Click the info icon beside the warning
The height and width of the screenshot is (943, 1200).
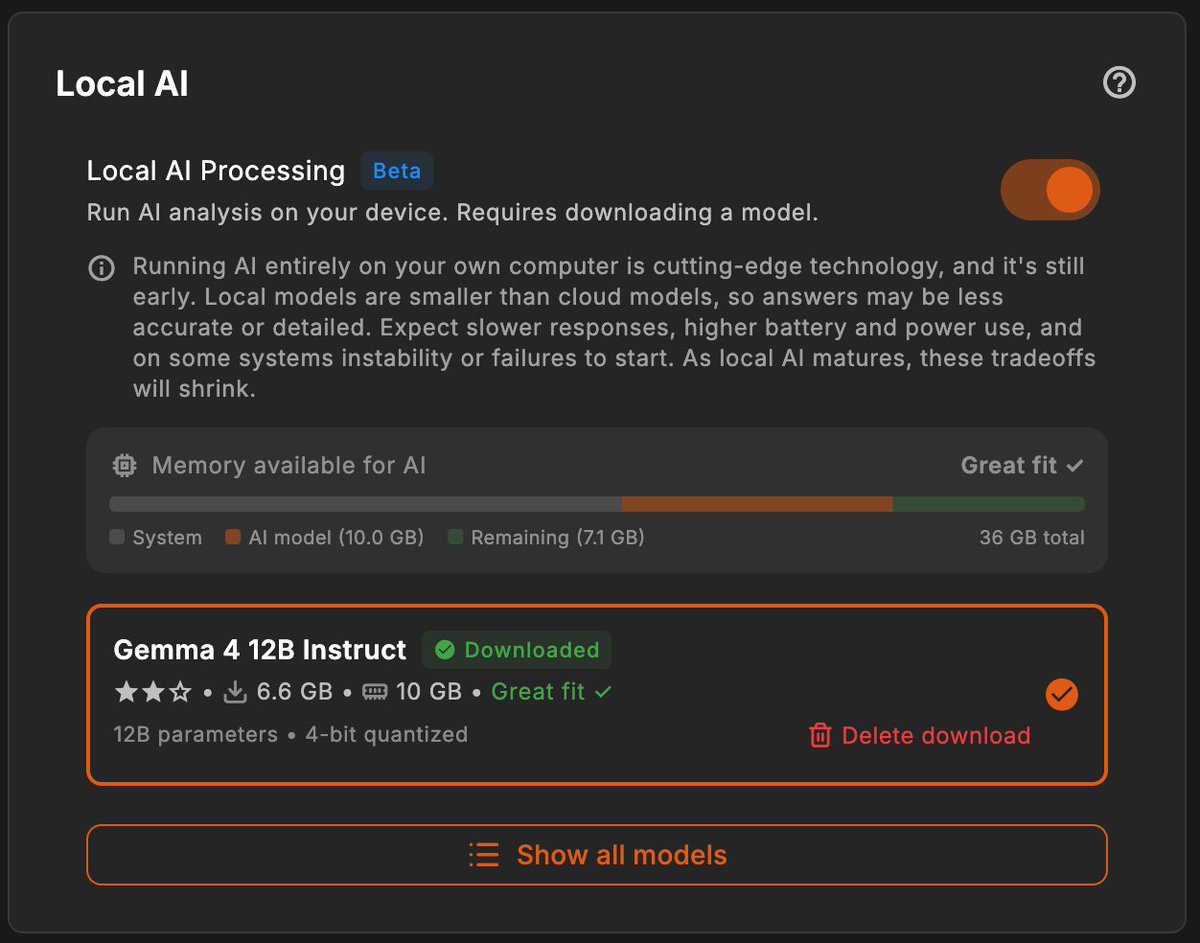click(102, 269)
